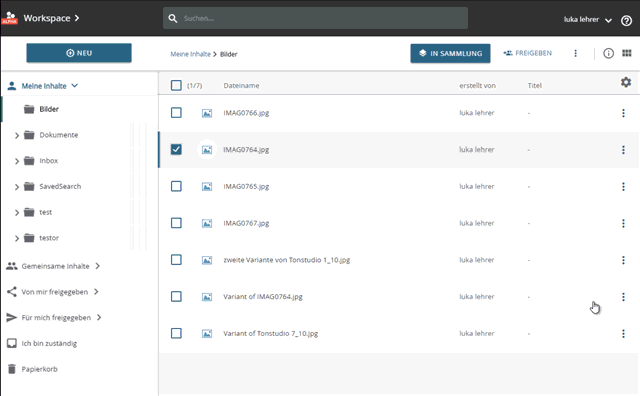Select the Bilder folder in tree
The image size is (640, 396).
click(49, 109)
